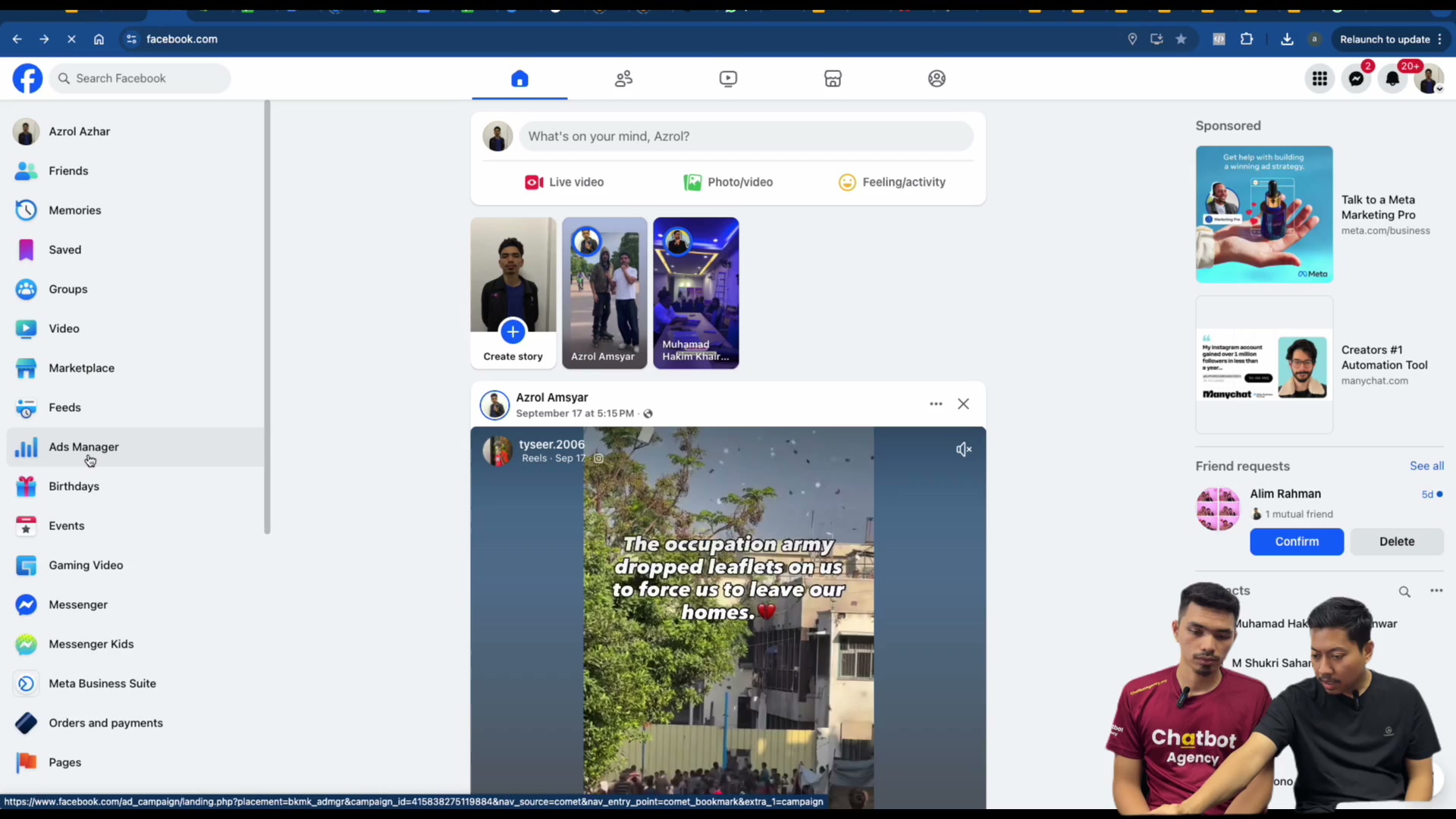This screenshot has height=819, width=1456.
Task: Open Orders and payments in sidebar
Action: (135, 723)
